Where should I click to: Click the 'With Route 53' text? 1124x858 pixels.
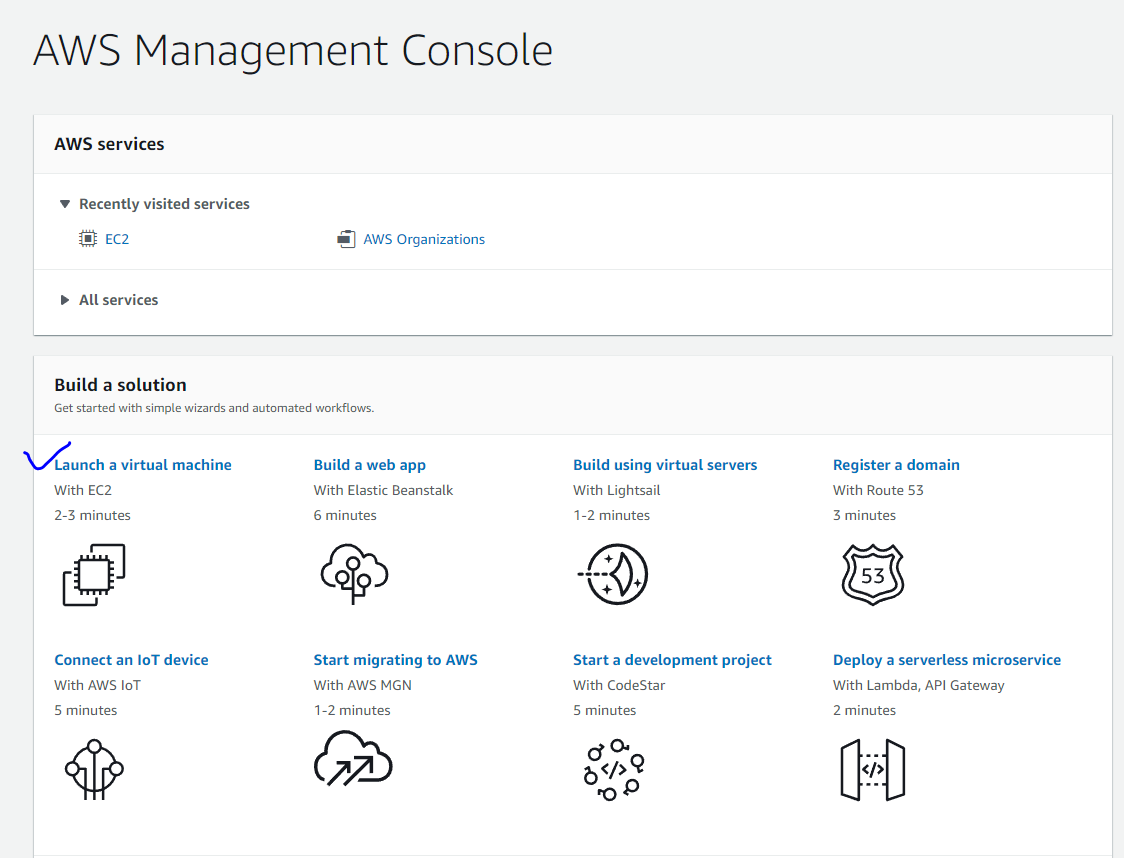pyautogui.click(x=878, y=490)
